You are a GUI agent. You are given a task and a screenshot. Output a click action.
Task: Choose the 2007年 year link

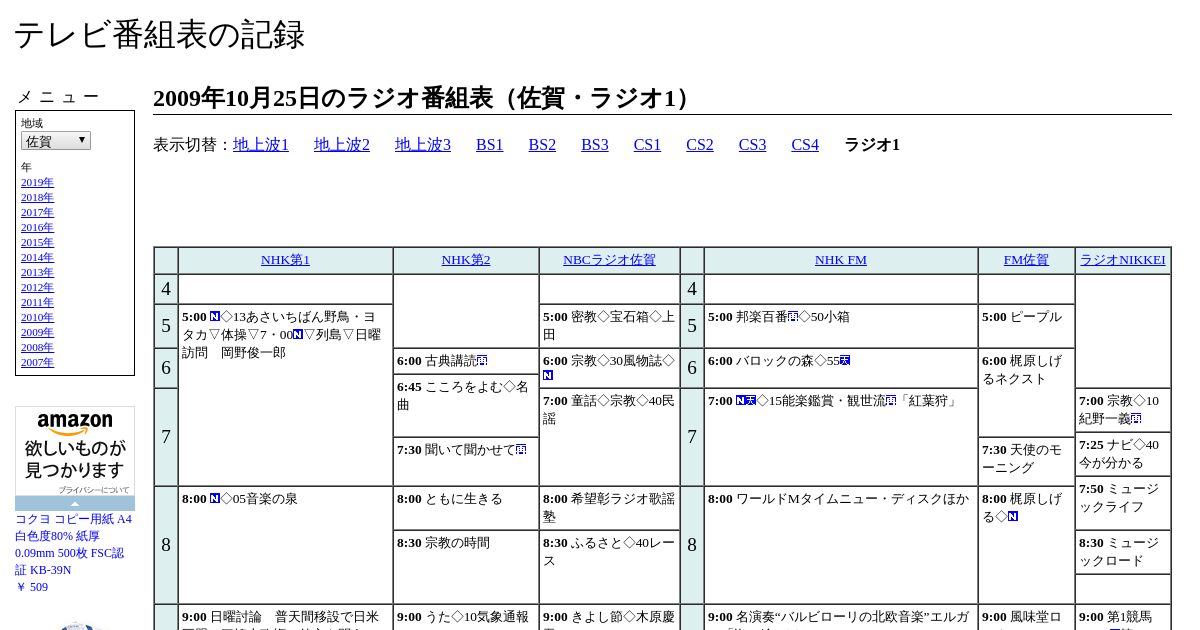point(37,362)
